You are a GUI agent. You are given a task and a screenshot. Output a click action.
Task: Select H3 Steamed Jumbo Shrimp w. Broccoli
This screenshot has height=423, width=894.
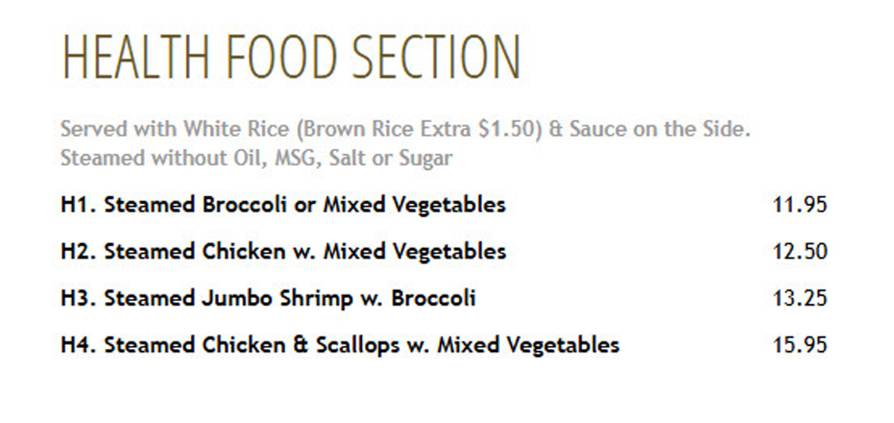(x=268, y=299)
